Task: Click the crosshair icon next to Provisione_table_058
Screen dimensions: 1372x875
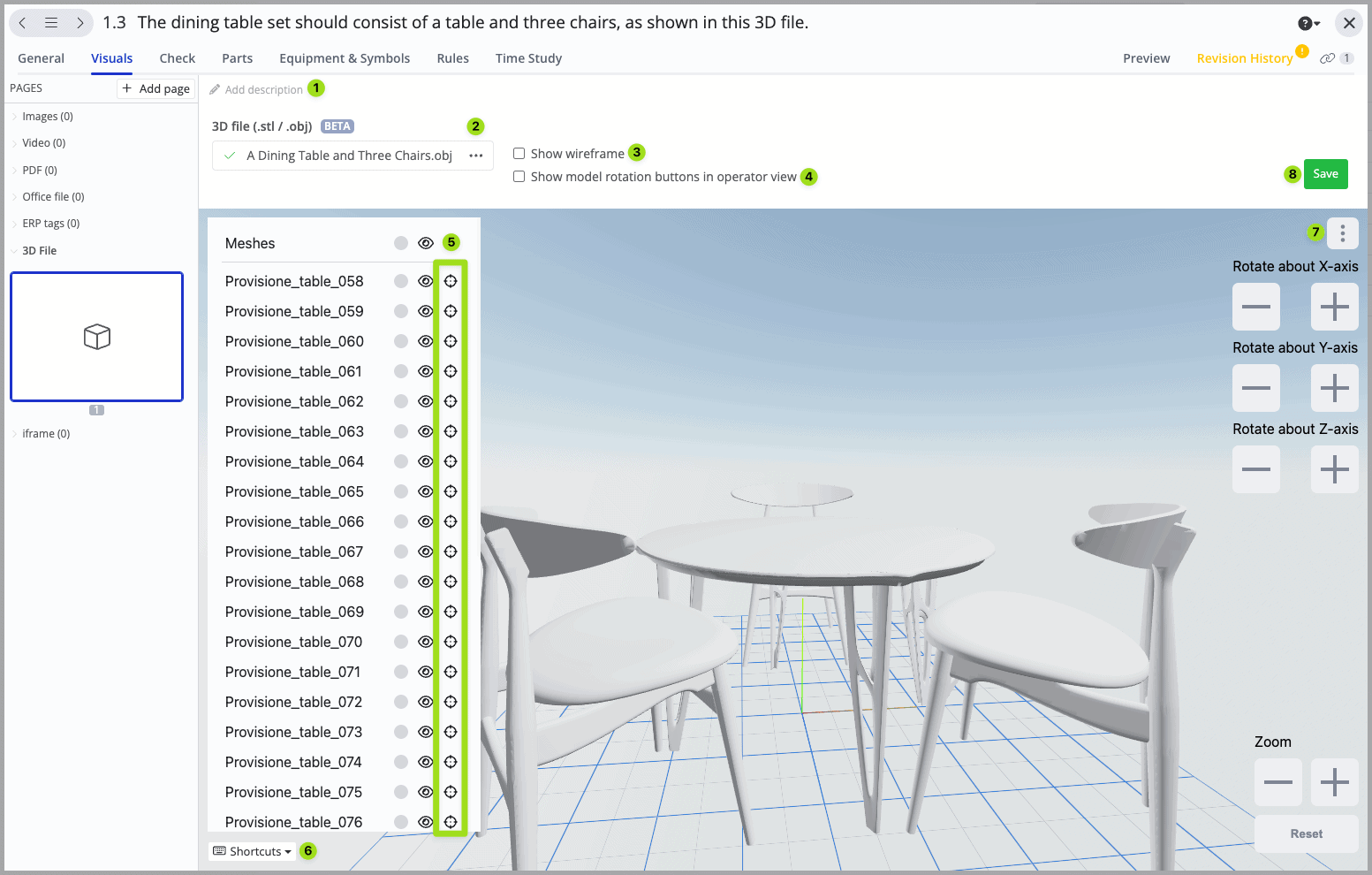Action: point(451,280)
